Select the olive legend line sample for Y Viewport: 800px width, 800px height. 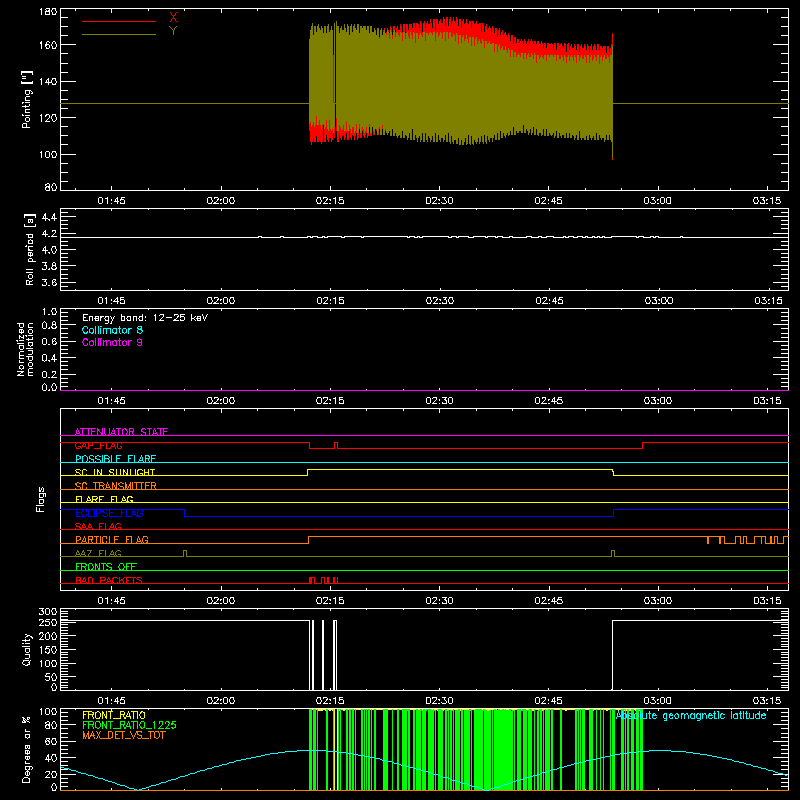[119, 35]
